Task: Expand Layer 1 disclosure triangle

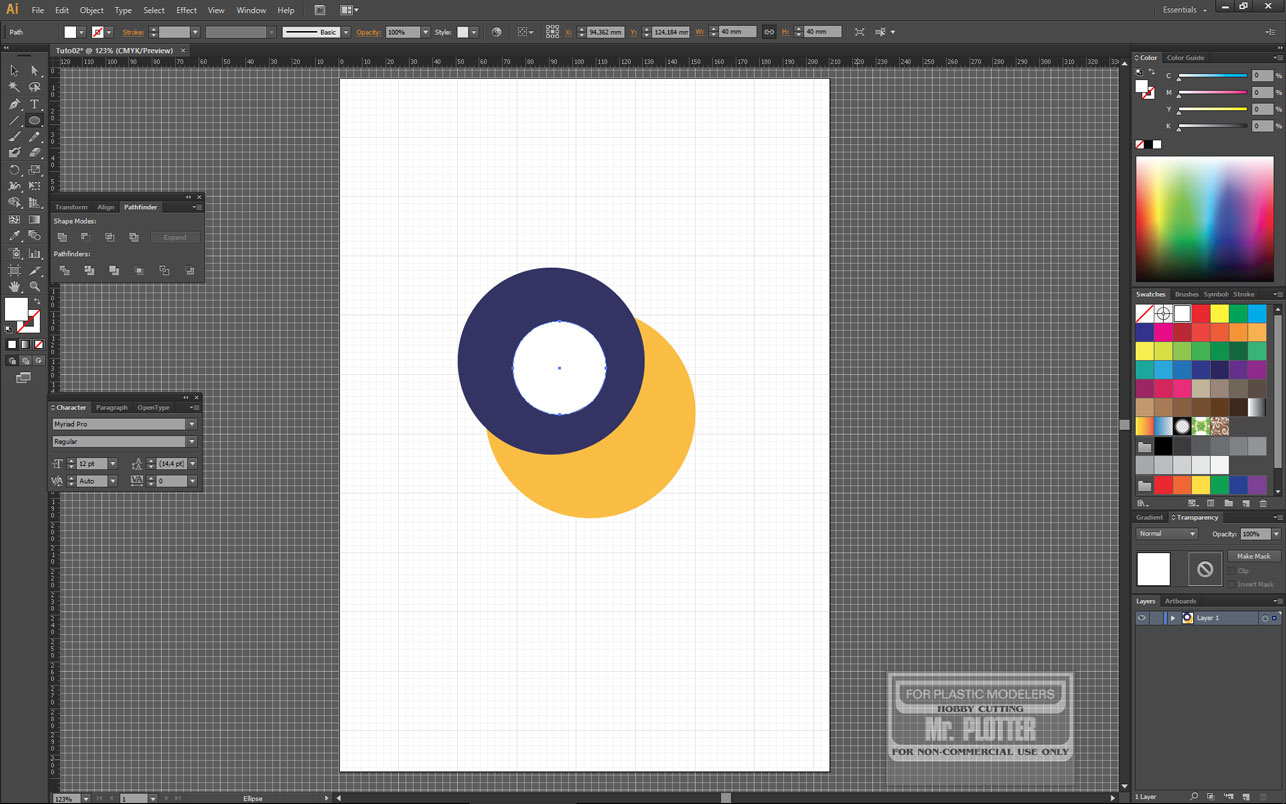Action: coord(1172,618)
